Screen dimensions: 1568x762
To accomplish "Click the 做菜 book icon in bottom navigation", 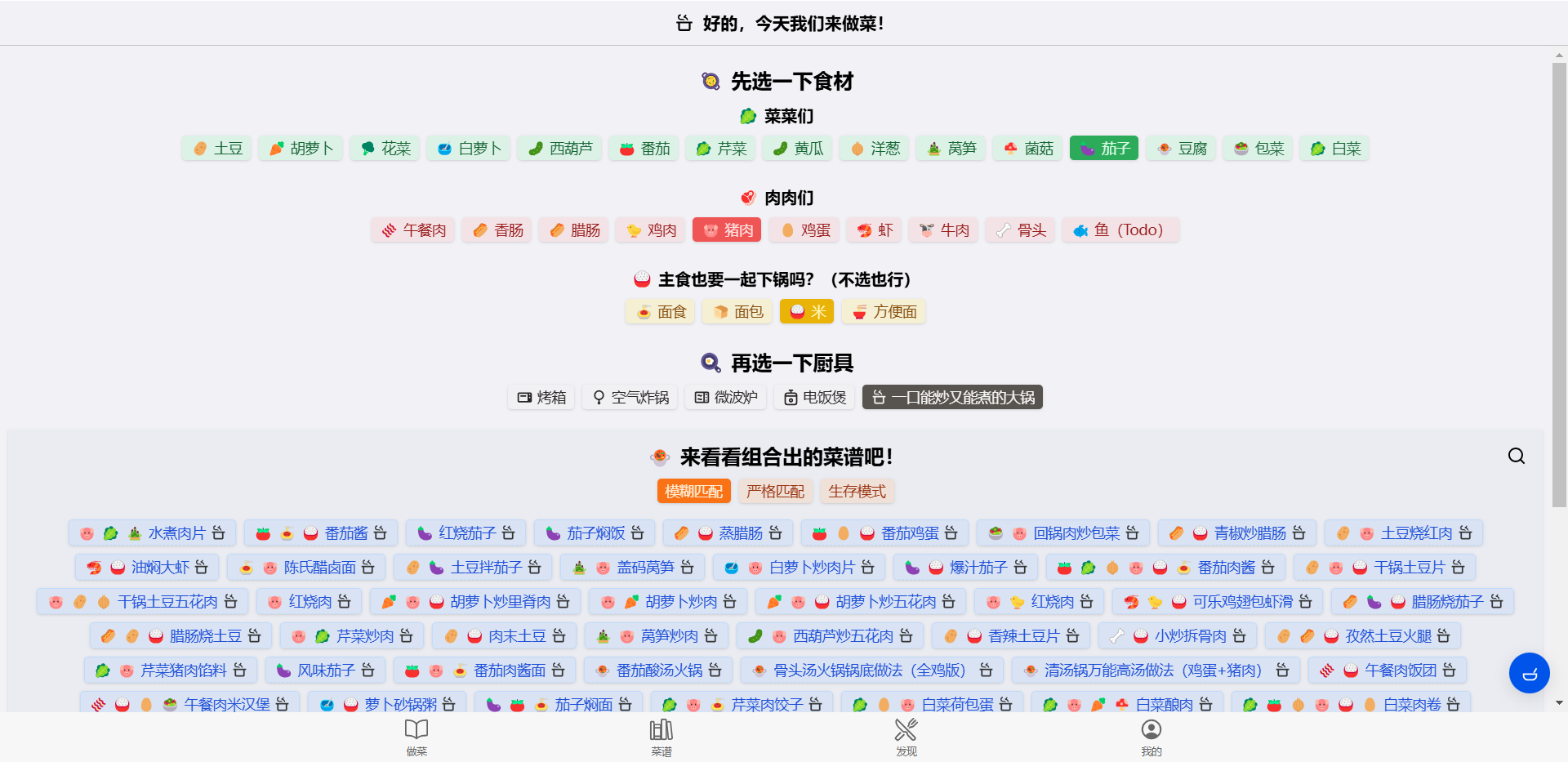I will (x=416, y=730).
